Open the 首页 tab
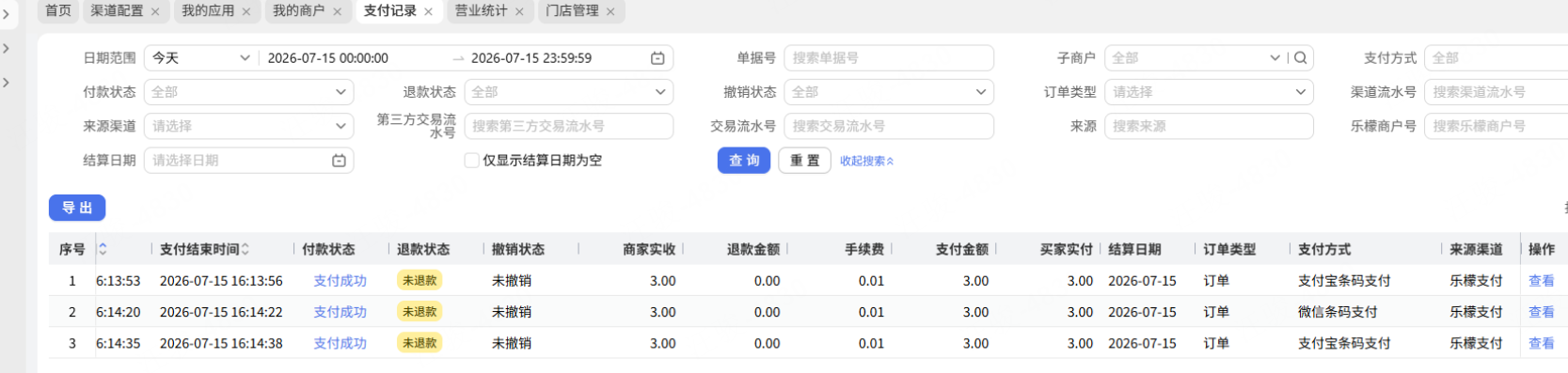Viewport: 1568px width, 373px height. tap(58, 10)
